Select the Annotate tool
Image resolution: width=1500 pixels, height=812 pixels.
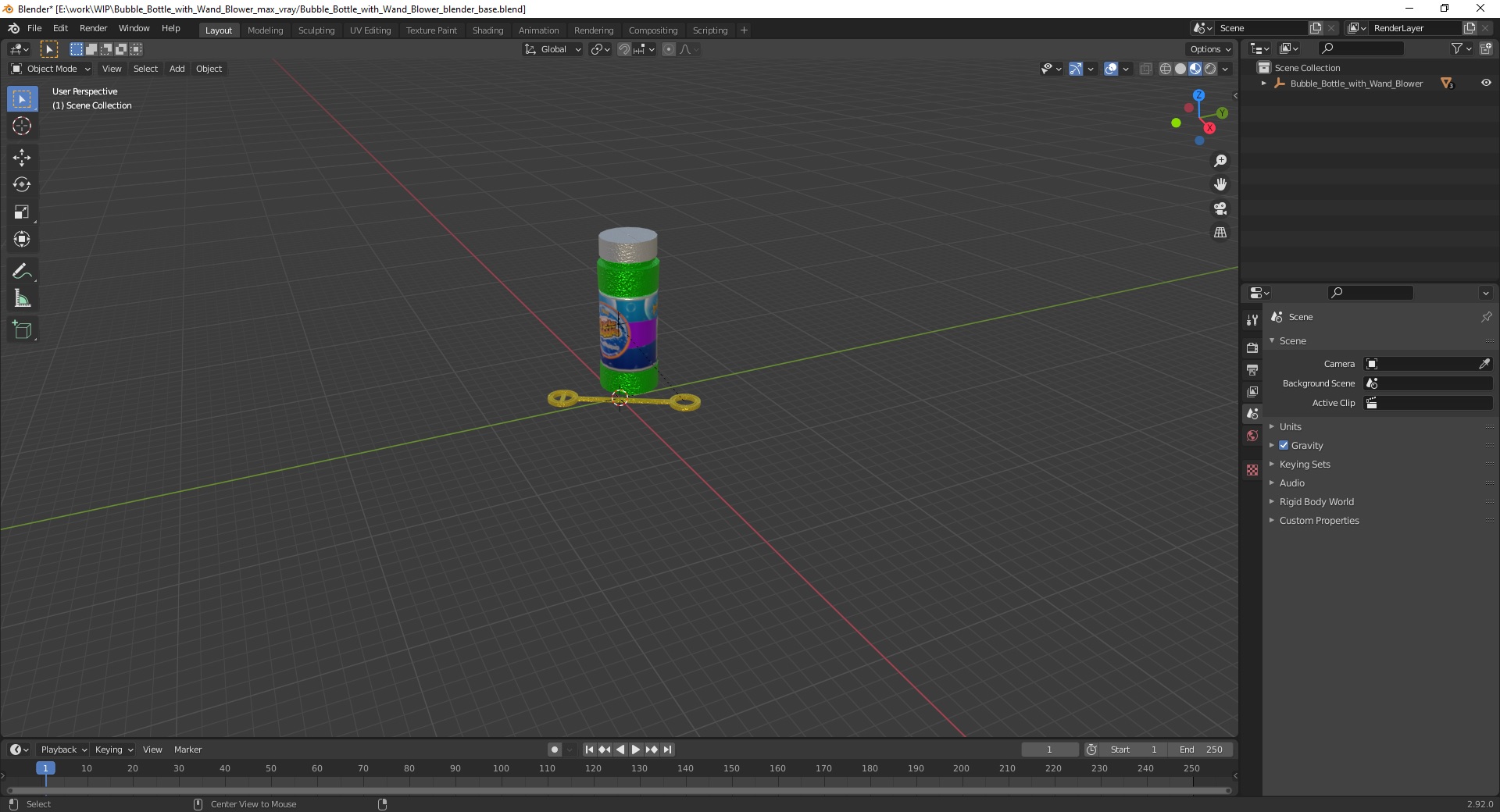22,272
